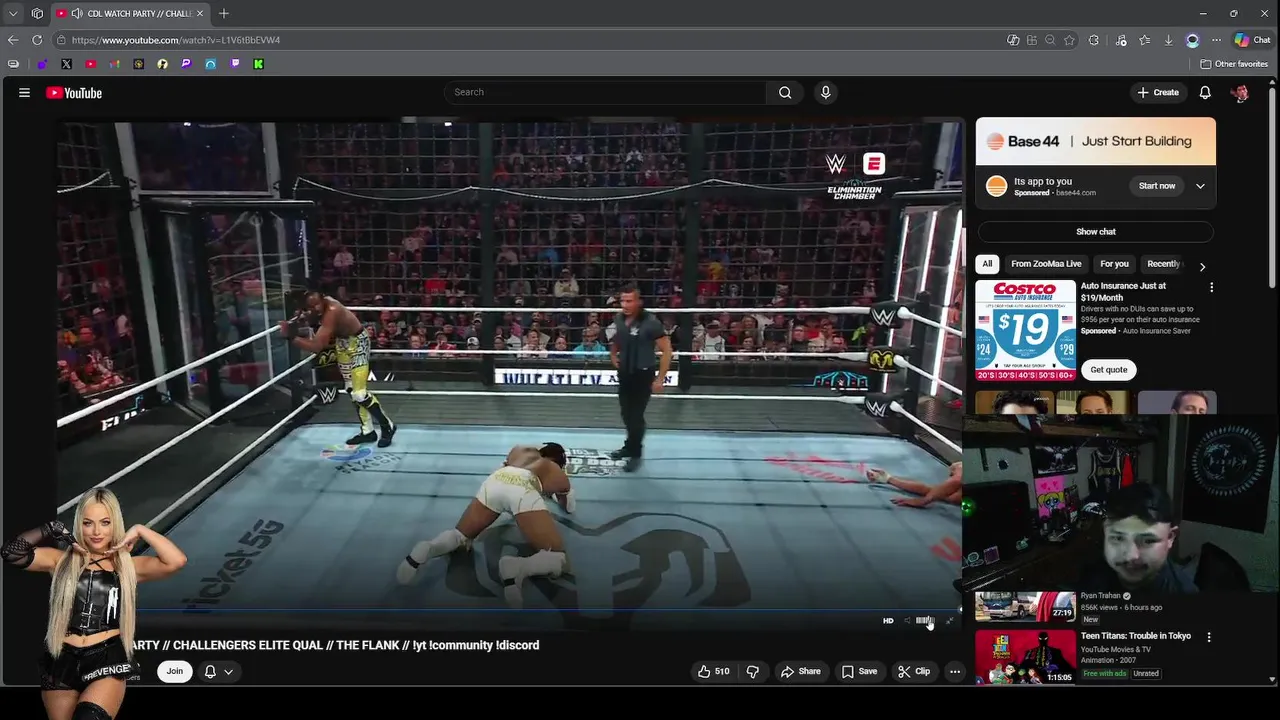Viewport: 1280px width, 720px height.
Task: Open the Ryan Trahan video thumbnail
Action: click(x=1025, y=606)
